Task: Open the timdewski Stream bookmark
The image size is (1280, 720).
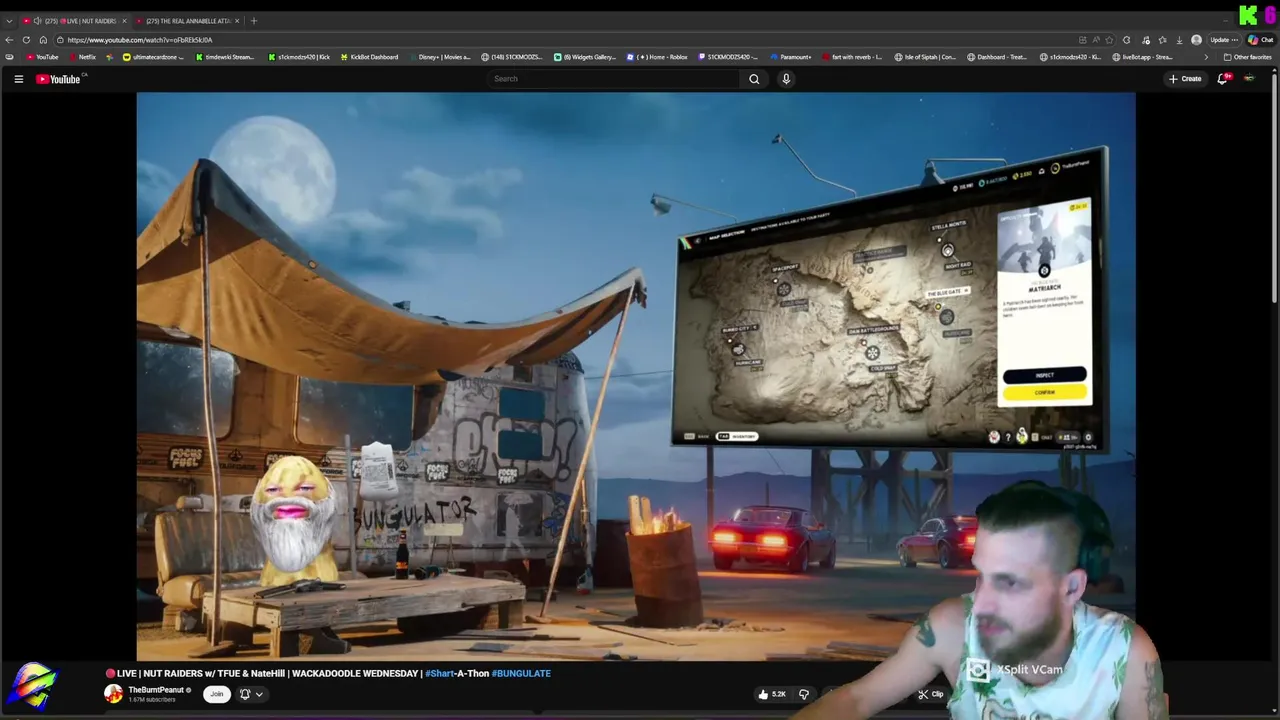Action: coord(226,57)
